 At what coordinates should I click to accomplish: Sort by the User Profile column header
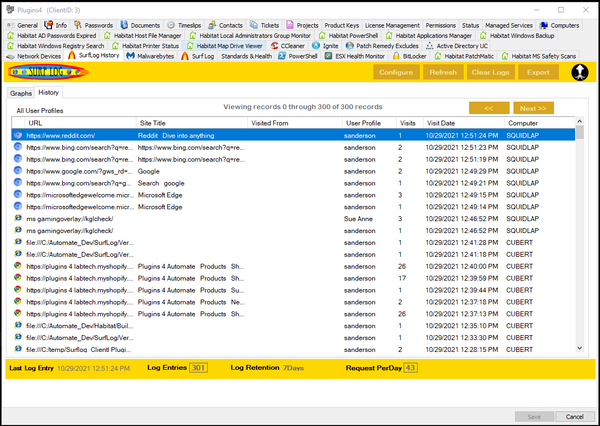coord(369,123)
